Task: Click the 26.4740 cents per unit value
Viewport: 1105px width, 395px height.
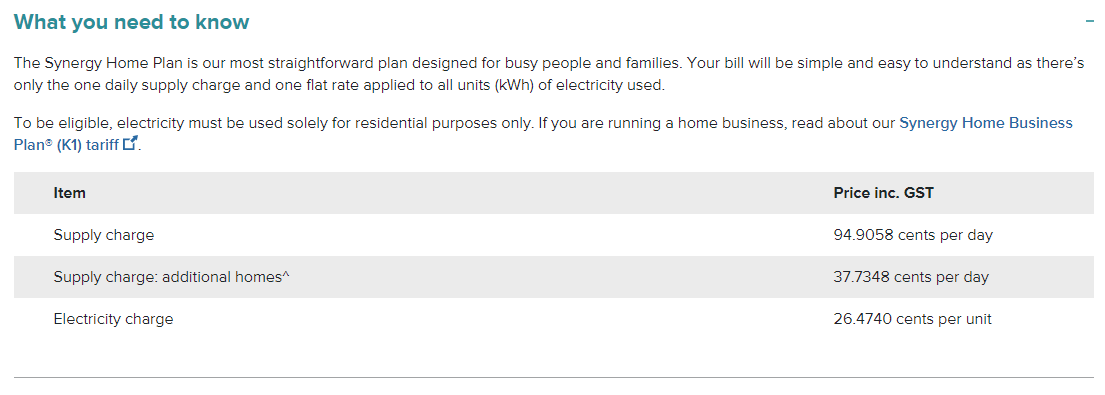Action: [913, 319]
